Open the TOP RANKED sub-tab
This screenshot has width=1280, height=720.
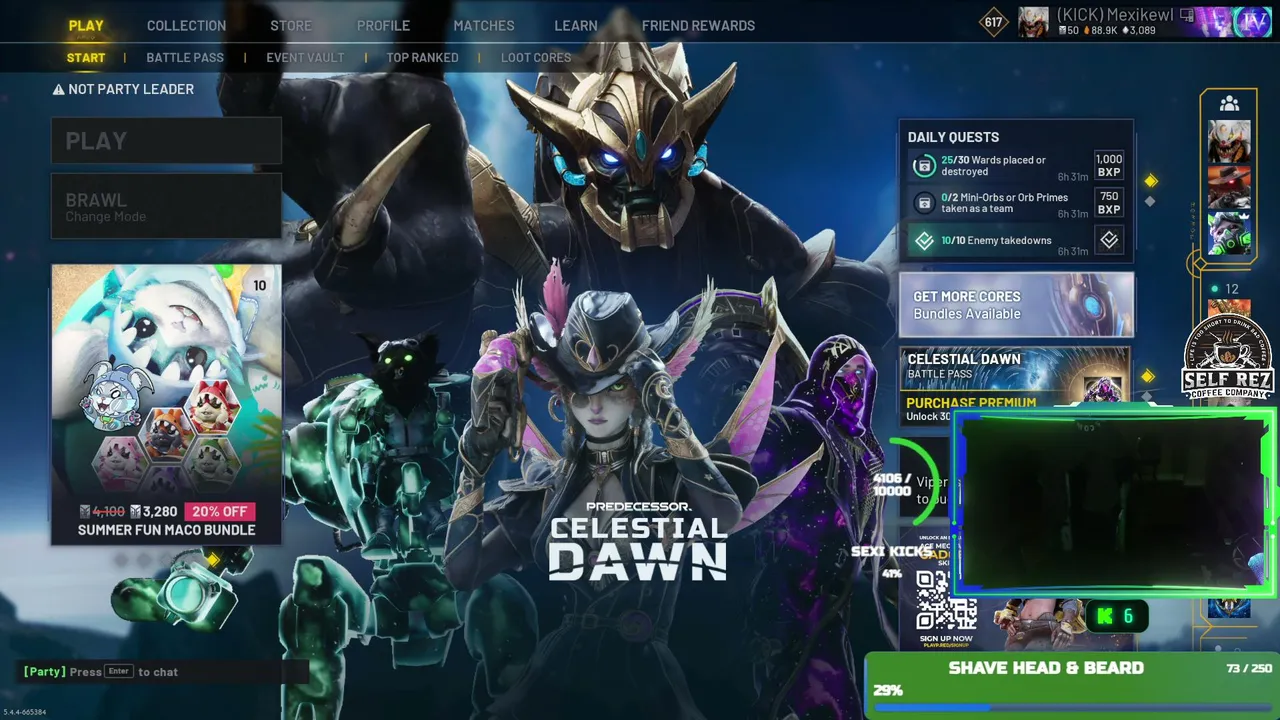[x=423, y=58]
